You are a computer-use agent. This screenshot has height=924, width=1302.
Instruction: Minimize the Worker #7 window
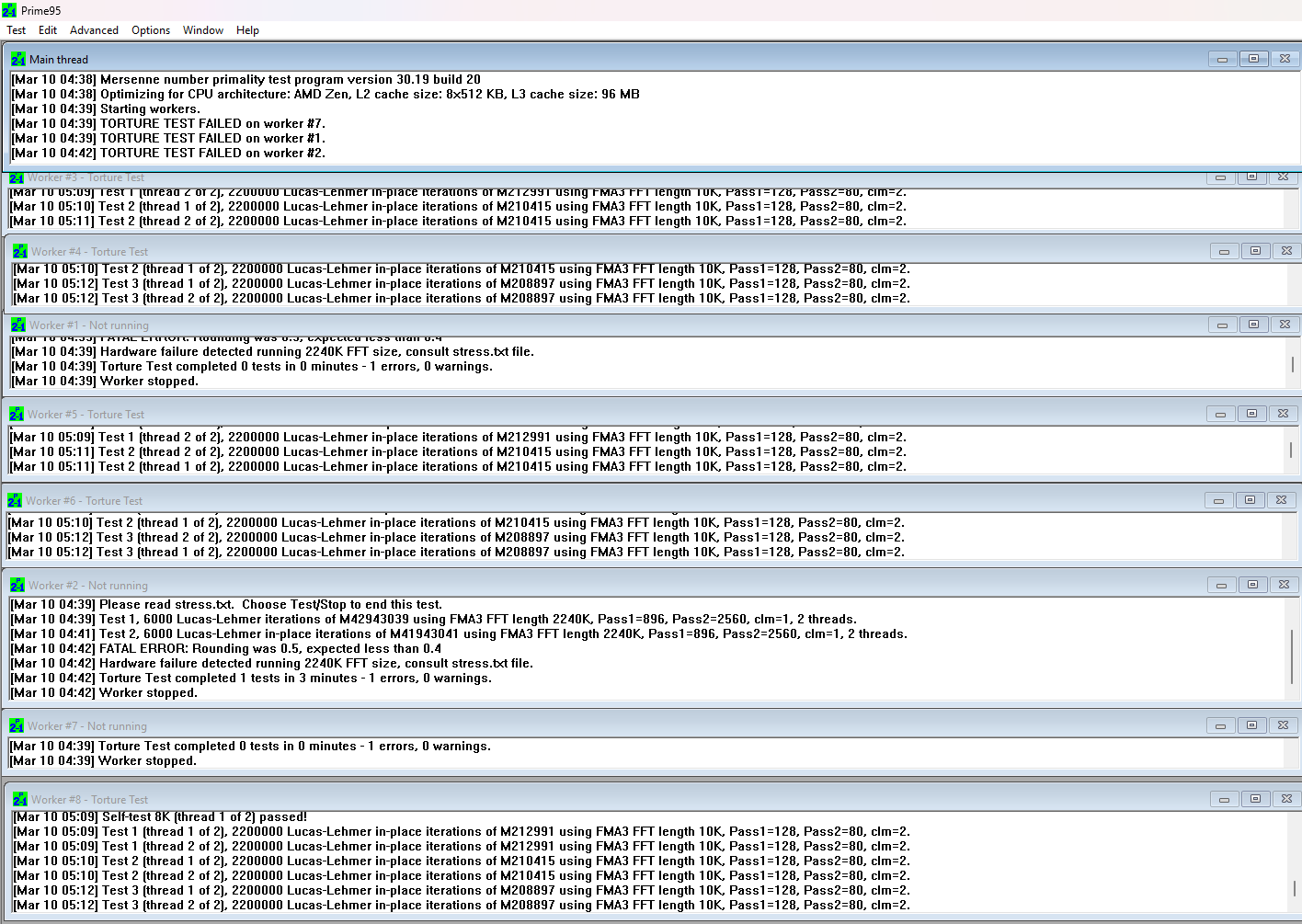1220,725
